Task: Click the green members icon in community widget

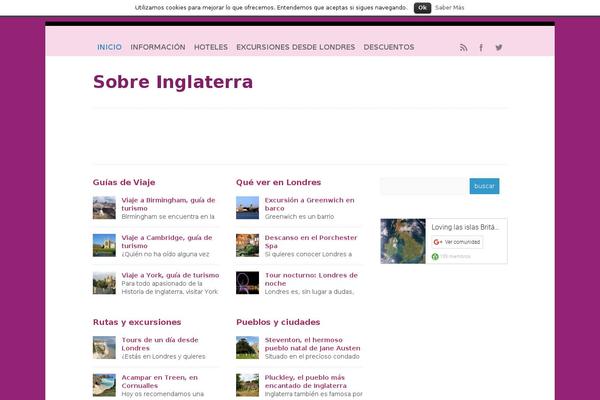Action: point(435,256)
